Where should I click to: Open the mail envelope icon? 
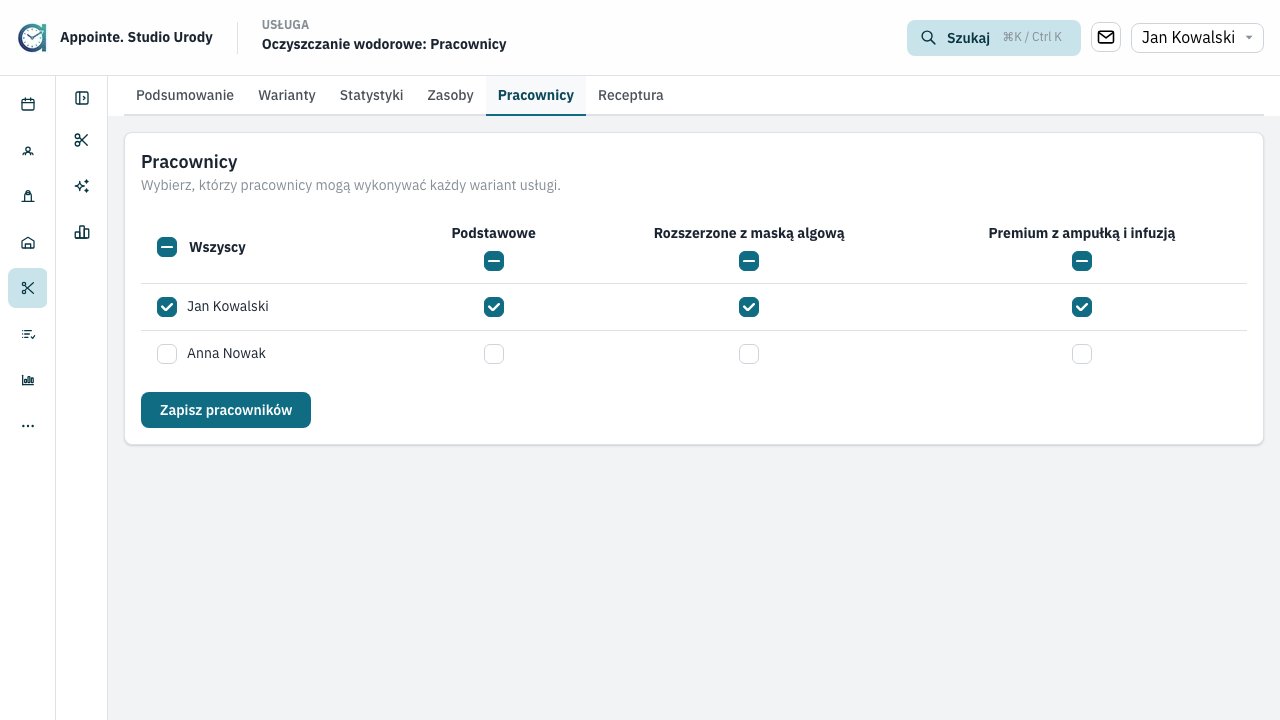pos(1106,37)
